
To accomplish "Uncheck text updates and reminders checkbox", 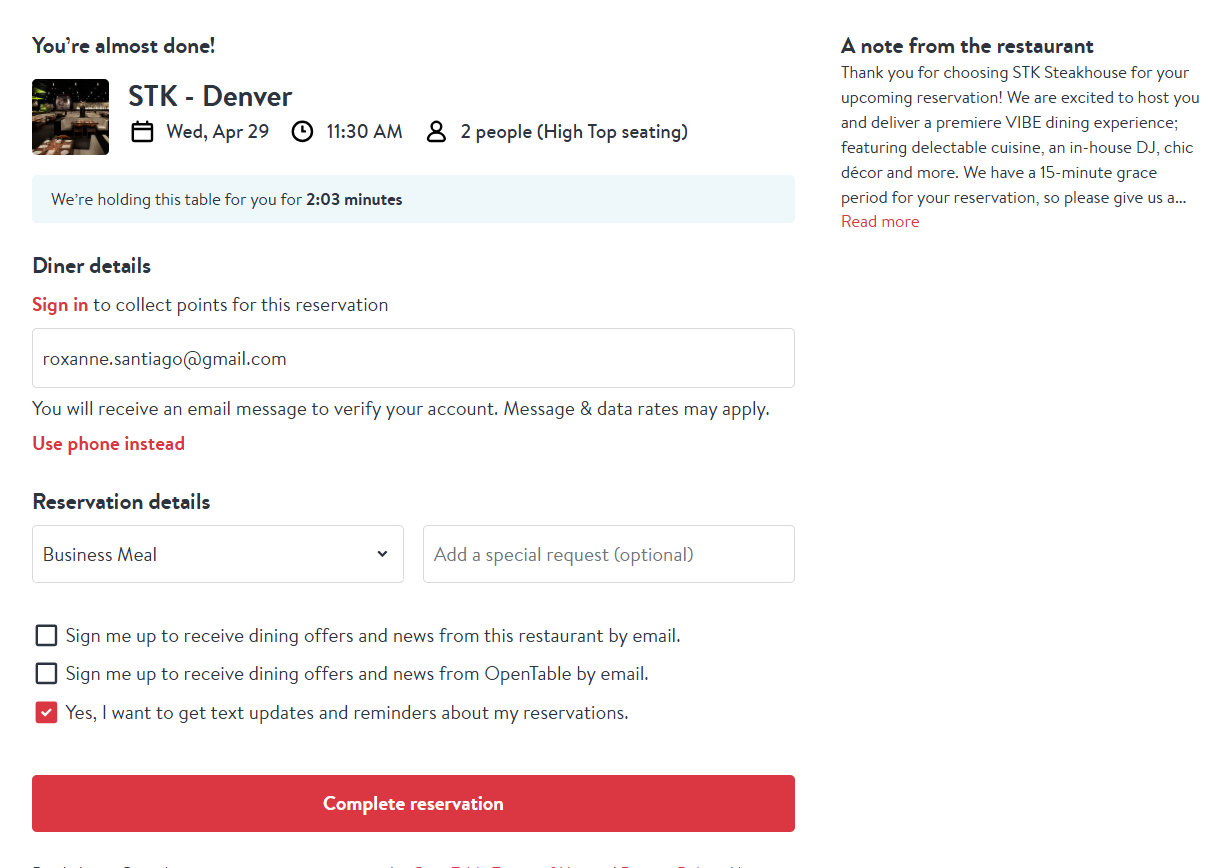I will [x=46, y=712].
